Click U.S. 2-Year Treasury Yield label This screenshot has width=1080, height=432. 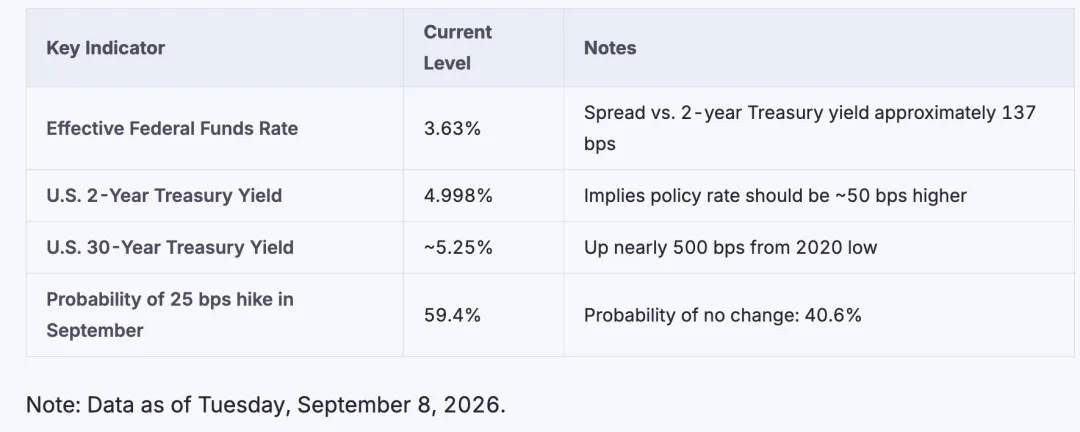pos(164,196)
